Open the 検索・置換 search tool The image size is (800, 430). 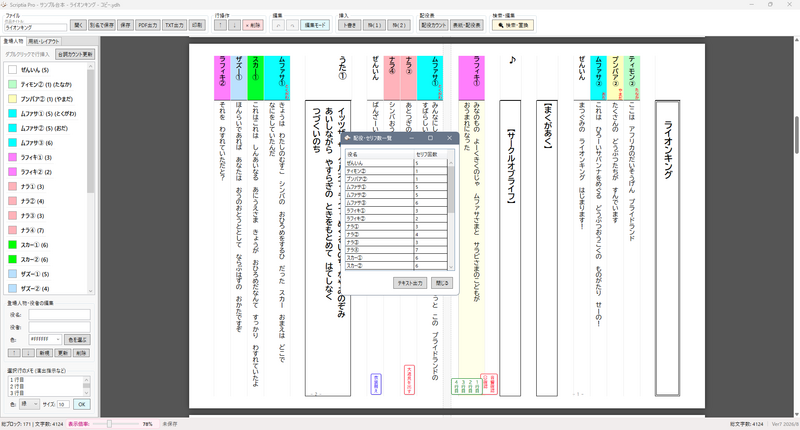(513, 25)
